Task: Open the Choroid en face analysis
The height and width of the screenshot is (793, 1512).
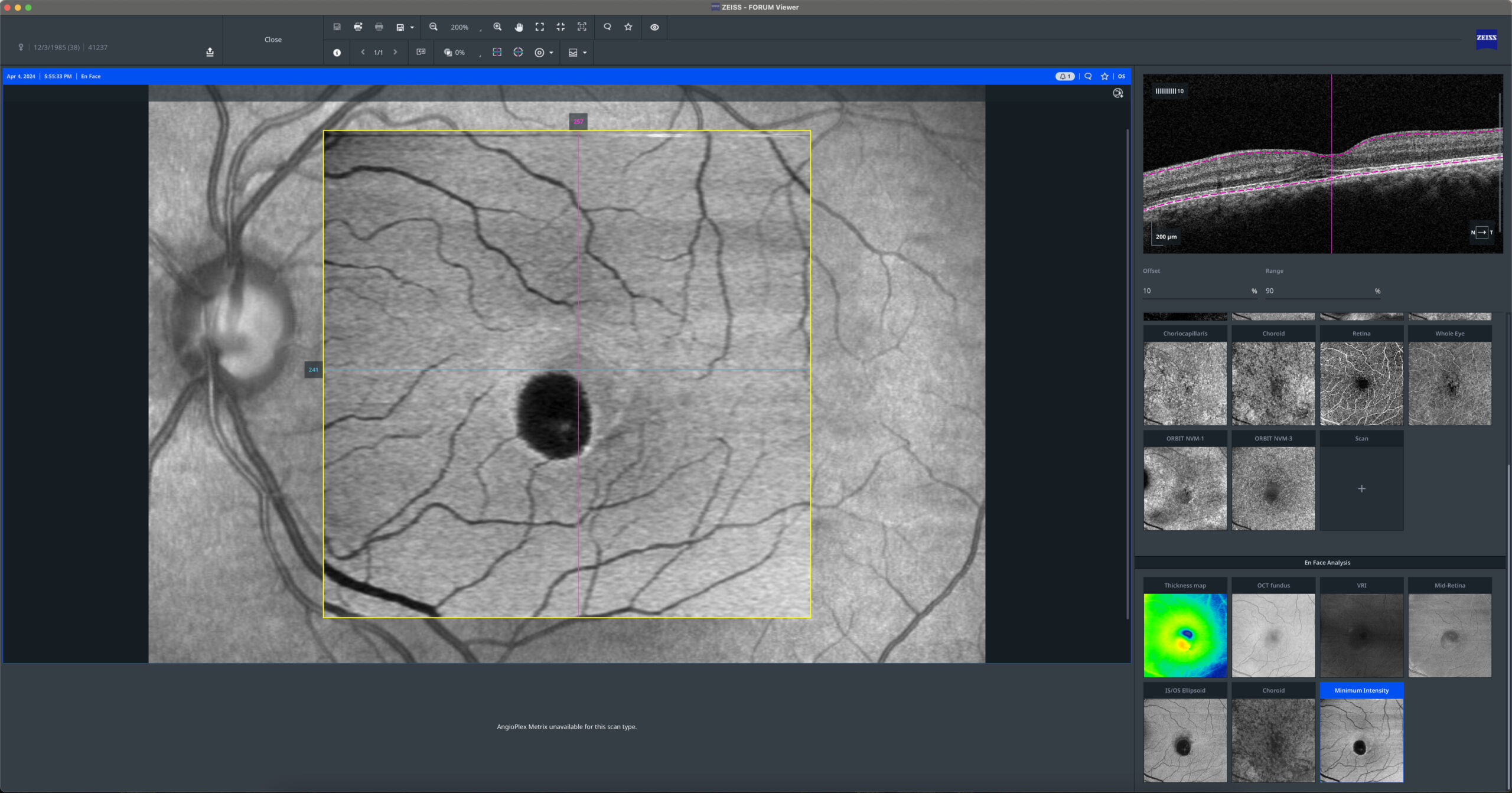Action: [x=1273, y=733]
